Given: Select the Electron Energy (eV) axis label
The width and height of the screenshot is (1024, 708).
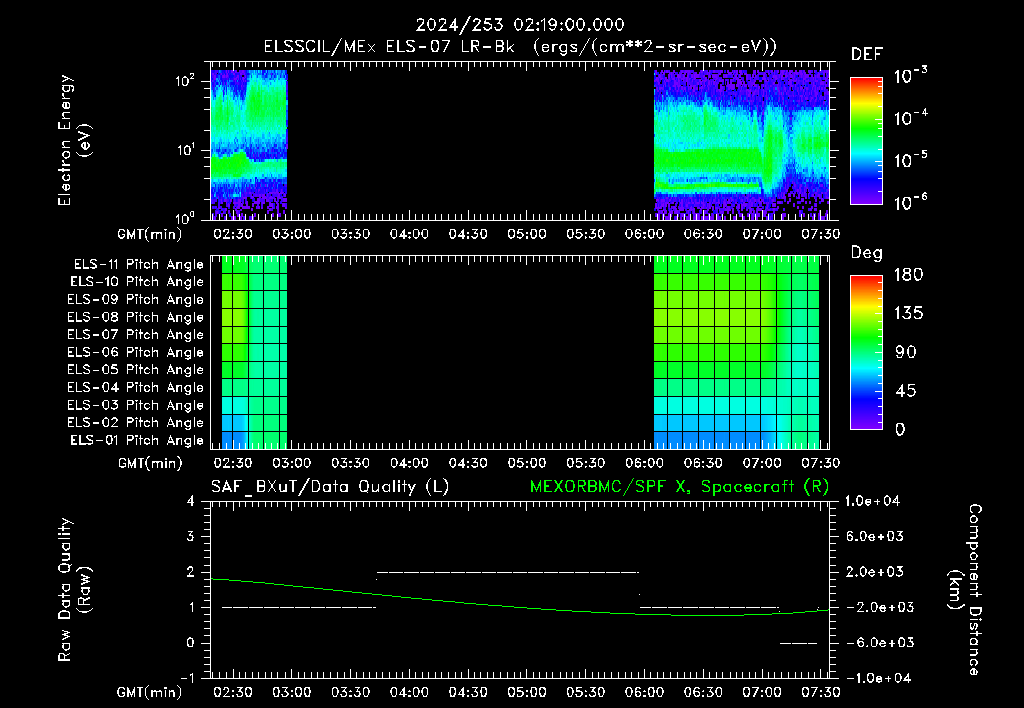Looking at the screenshot, I should tap(74, 140).
